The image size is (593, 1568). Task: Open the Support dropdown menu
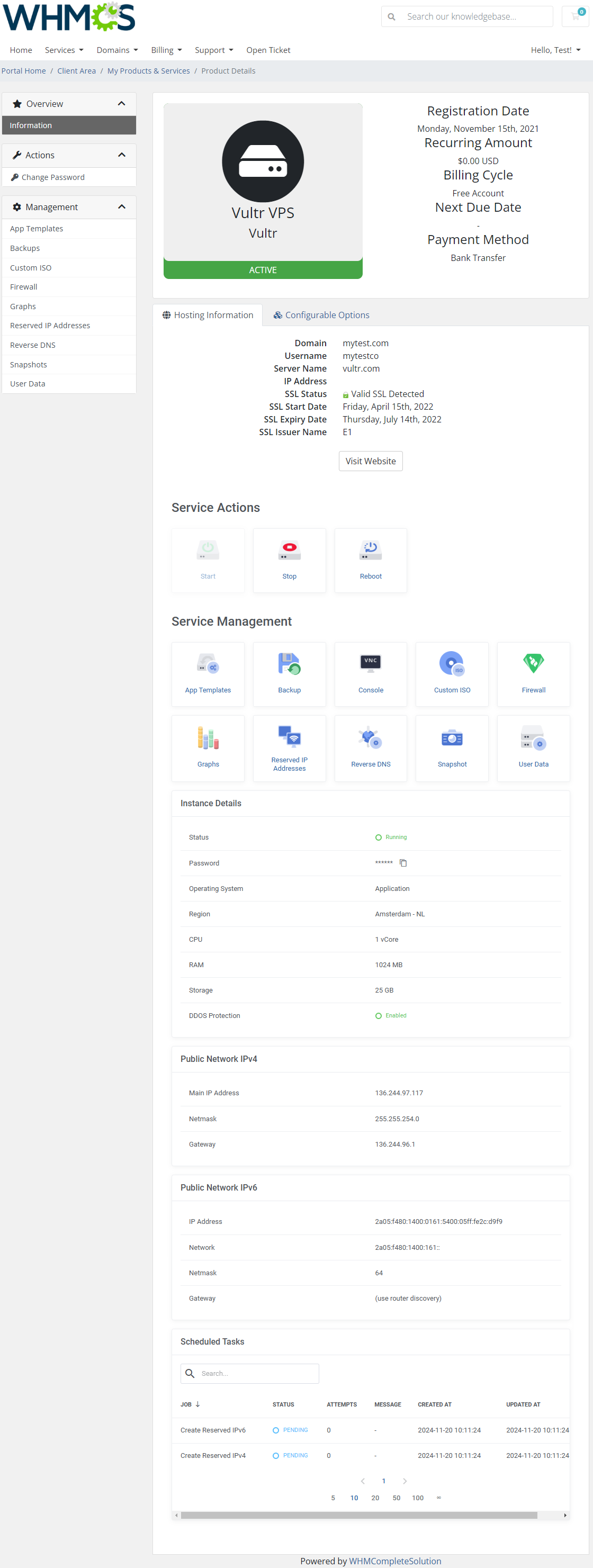coord(214,50)
